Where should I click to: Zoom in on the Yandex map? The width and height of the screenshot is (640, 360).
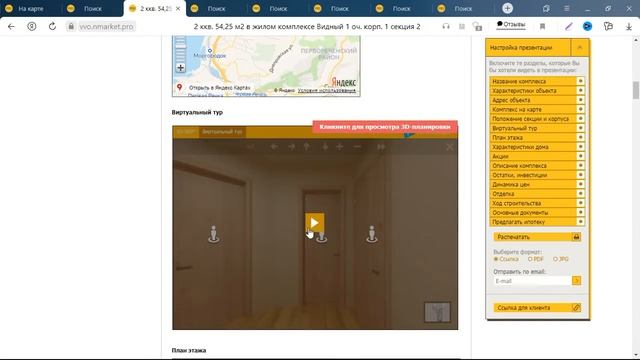(x=180, y=68)
